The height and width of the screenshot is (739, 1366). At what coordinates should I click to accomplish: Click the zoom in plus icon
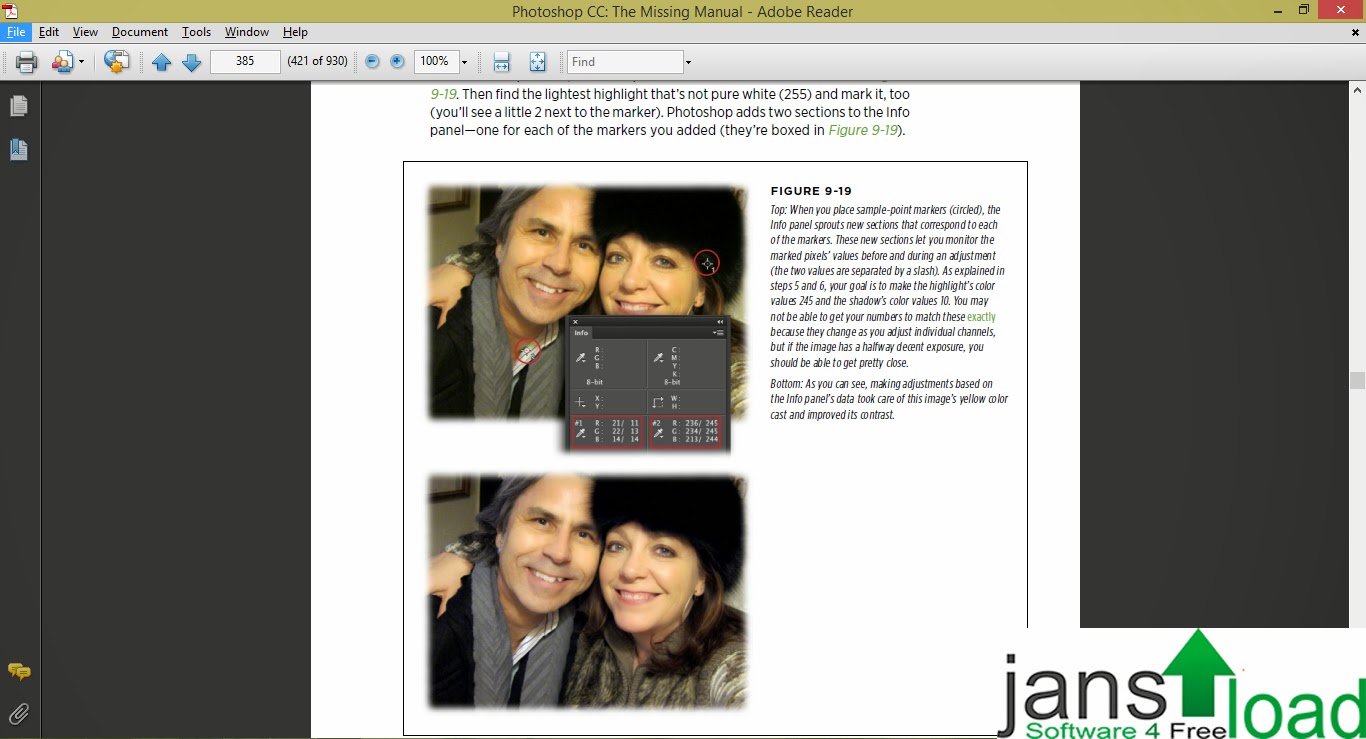tap(397, 61)
